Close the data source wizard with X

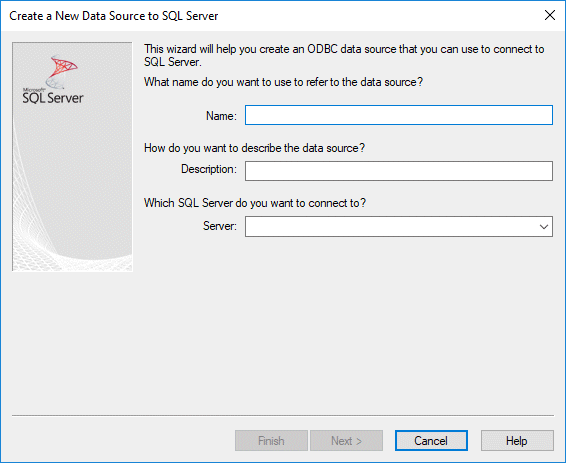coord(550,15)
